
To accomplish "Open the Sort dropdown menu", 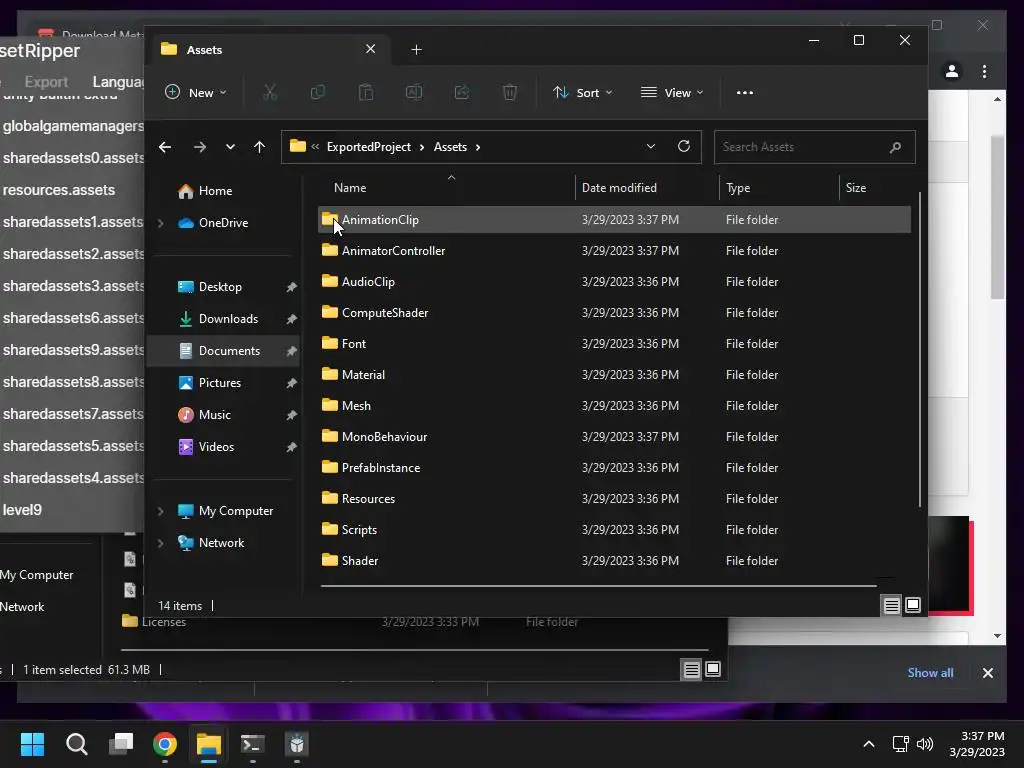I will [x=583, y=93].
